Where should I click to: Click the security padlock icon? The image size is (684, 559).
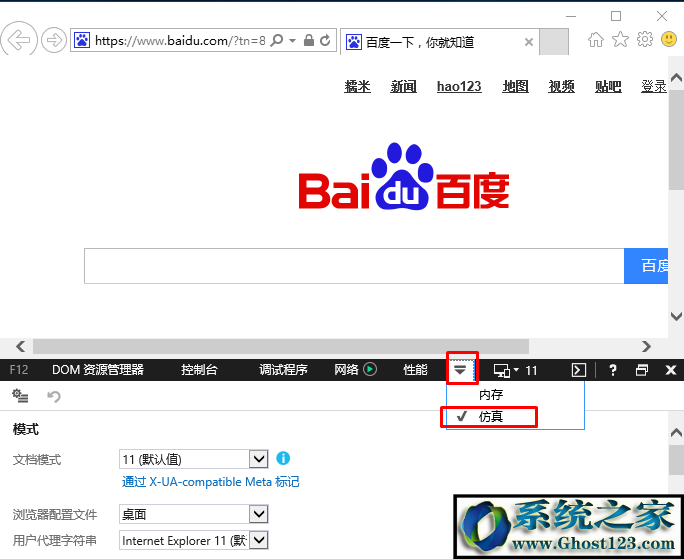(308, 40)
